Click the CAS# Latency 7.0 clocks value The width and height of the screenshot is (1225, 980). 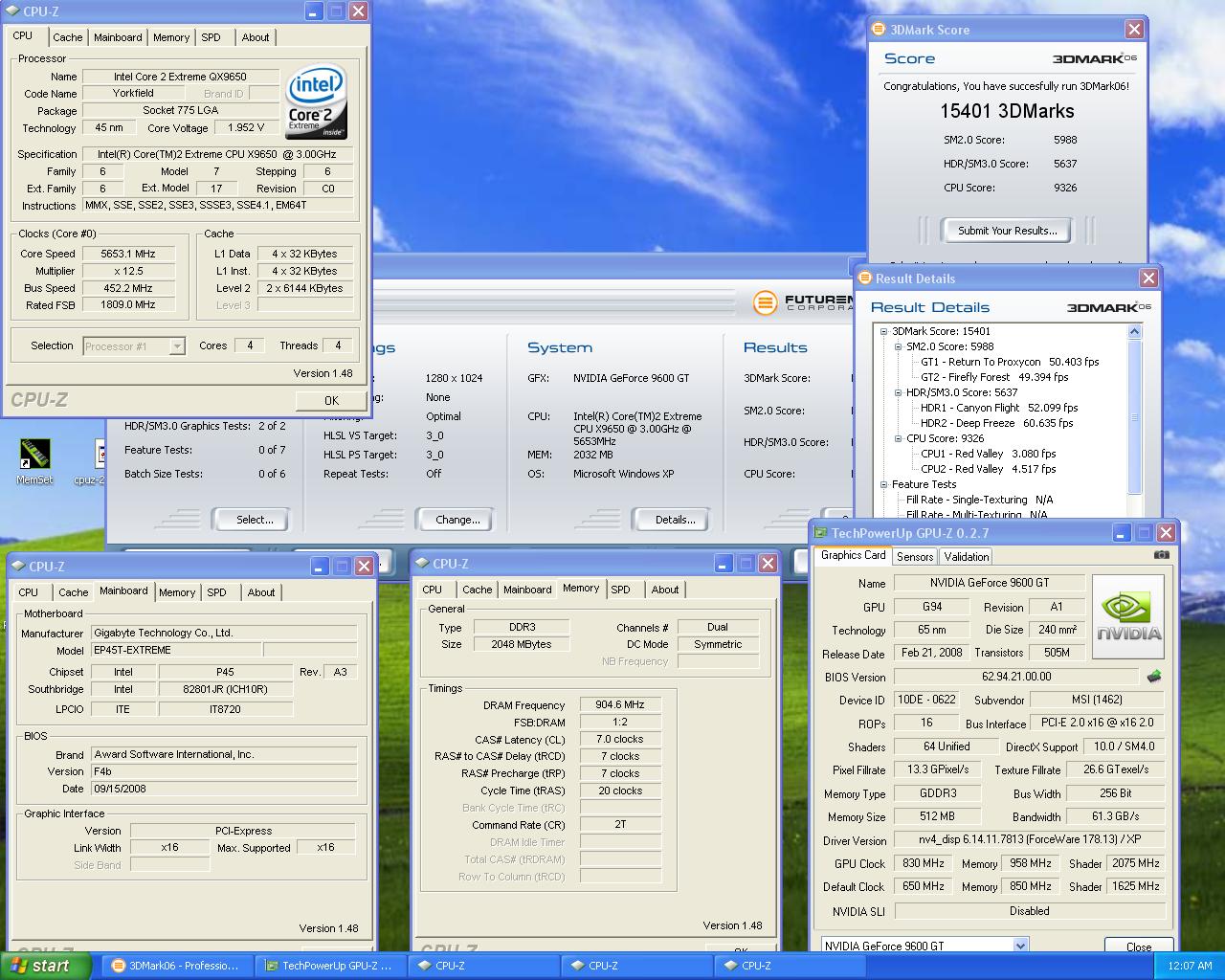620,739
